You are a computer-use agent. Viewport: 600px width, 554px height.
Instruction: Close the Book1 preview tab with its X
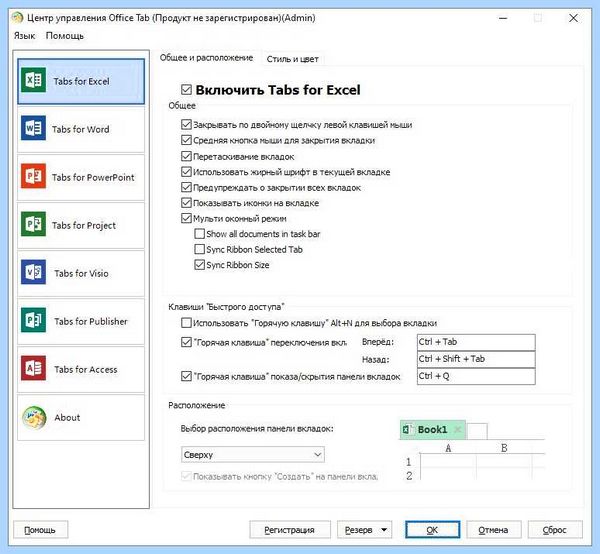tap(458, 429)
